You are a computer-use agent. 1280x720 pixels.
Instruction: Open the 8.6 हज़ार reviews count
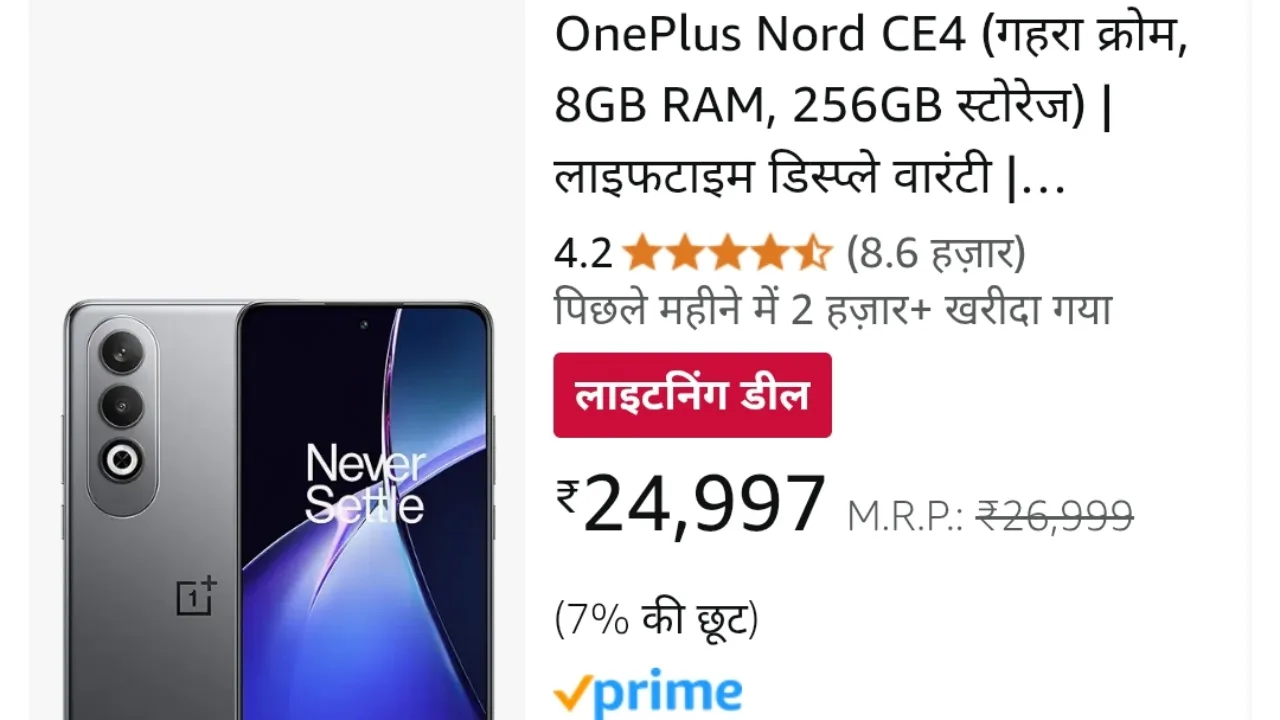click(x=936, y=254)
